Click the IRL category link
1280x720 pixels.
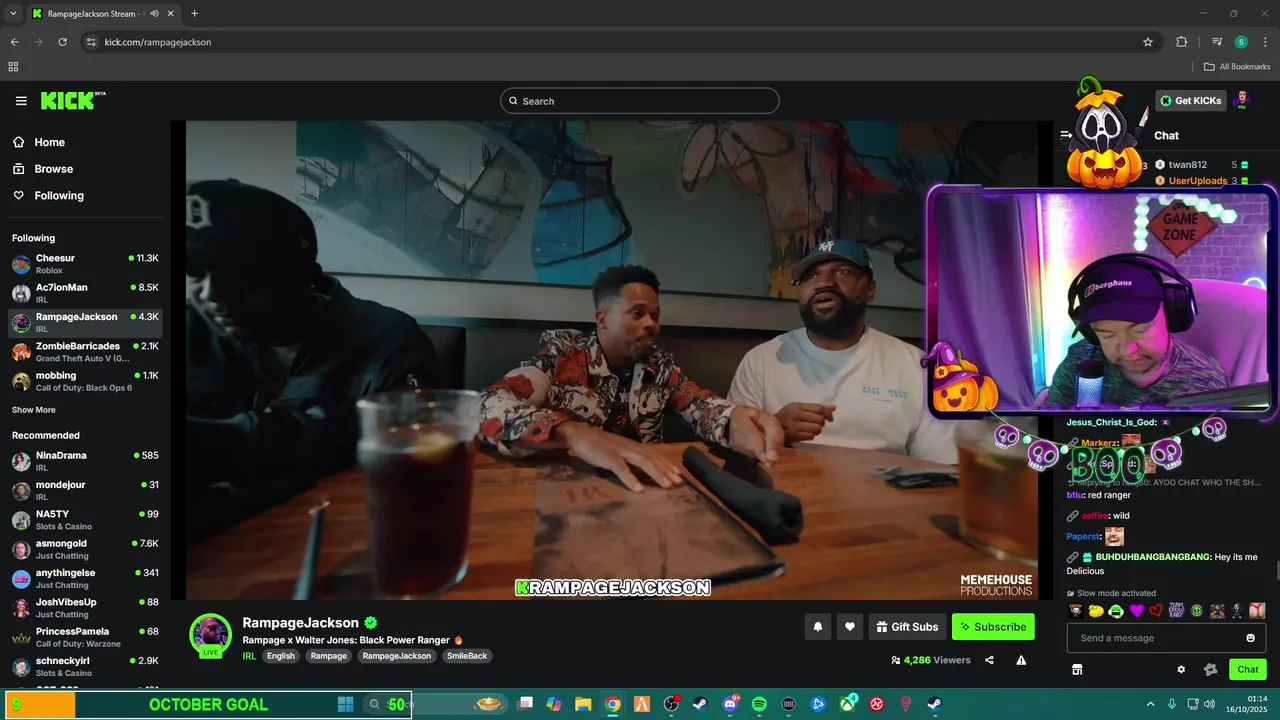(249, 656)
